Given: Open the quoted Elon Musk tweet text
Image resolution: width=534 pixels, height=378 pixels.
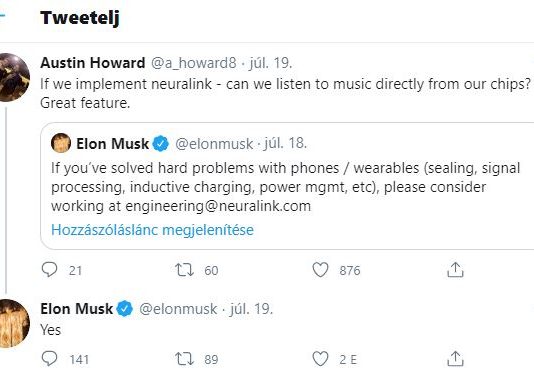Looking at the screenshot, I should coord(285,187).
